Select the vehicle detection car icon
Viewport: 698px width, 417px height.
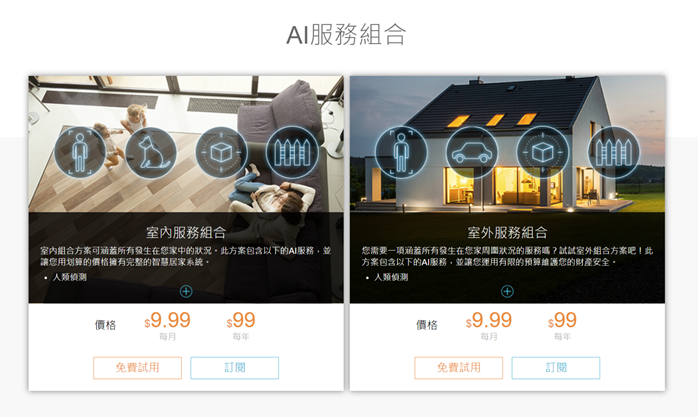coord(472,152)
